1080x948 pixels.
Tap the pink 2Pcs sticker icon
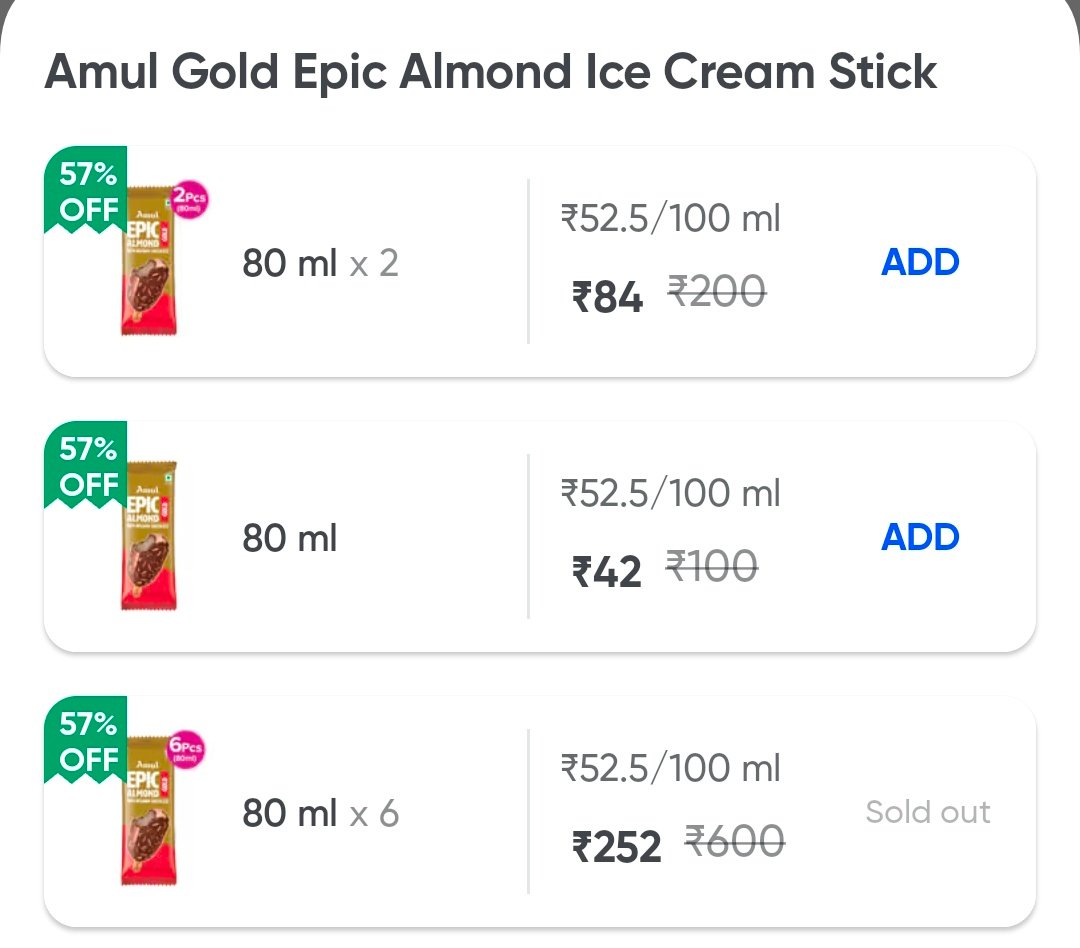click(x=189, y=200)
